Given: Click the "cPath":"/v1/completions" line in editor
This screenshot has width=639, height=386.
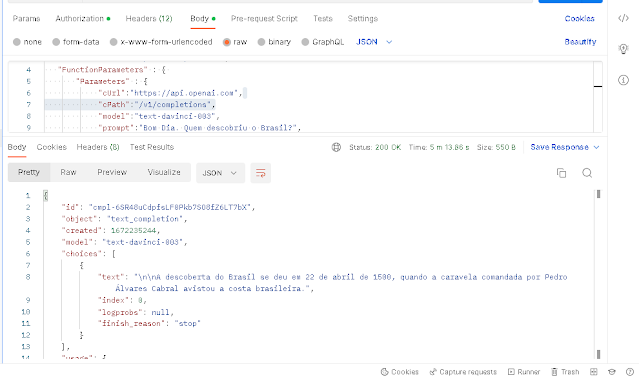Looking at the screenshot, I should tap(157, 105).
